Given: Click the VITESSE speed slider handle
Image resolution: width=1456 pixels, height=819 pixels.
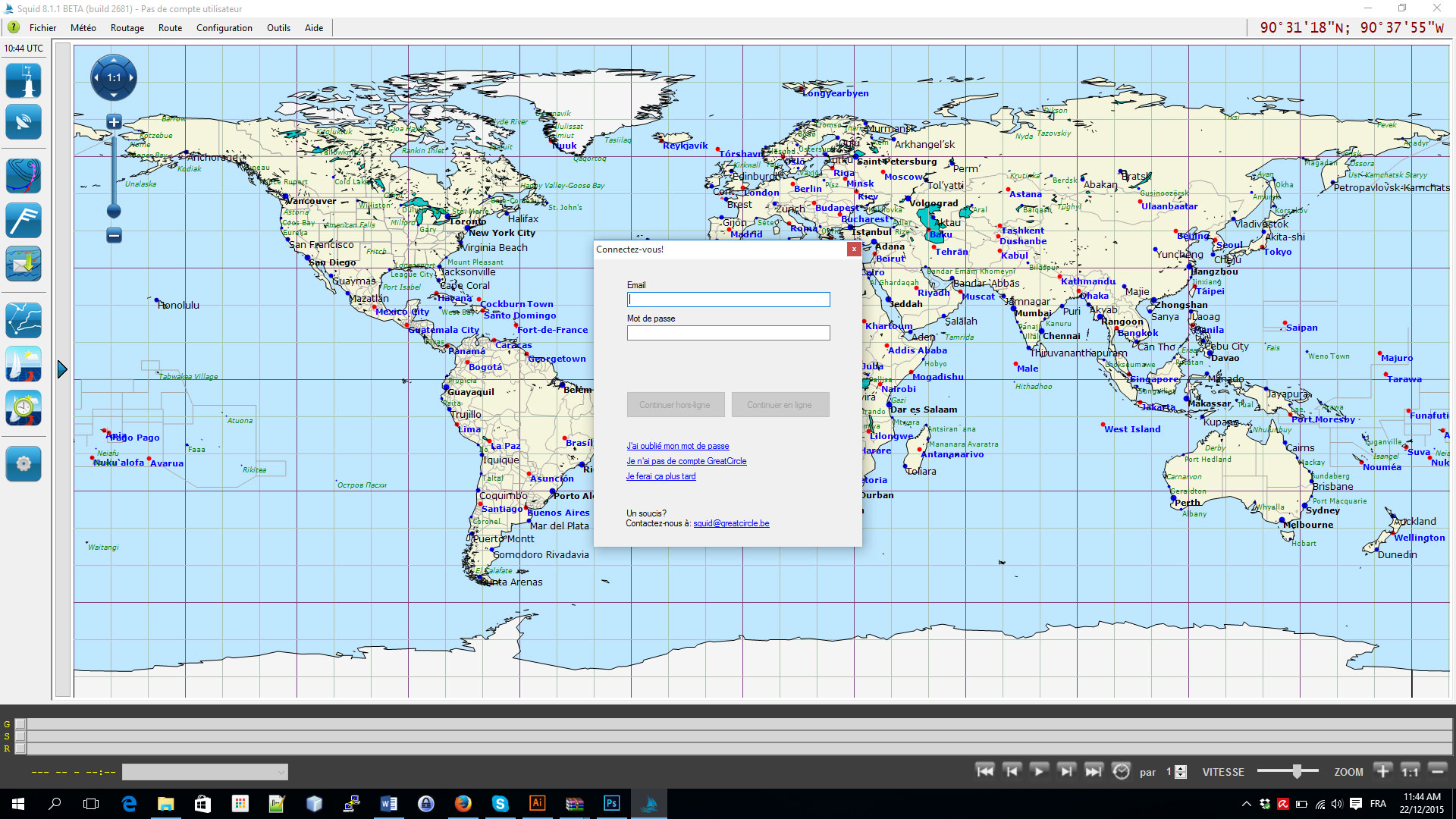Looking at the screenshot, I should click(x=1297, y=771).
